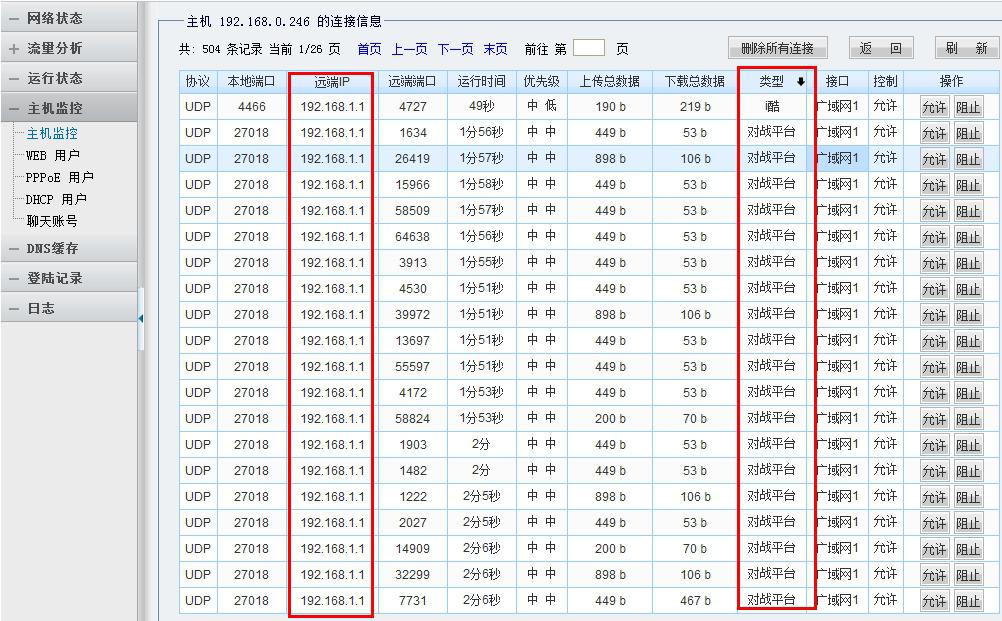Collapse the left sidebar using the arrow handle

pyautogui.click(x=140, y=318)
